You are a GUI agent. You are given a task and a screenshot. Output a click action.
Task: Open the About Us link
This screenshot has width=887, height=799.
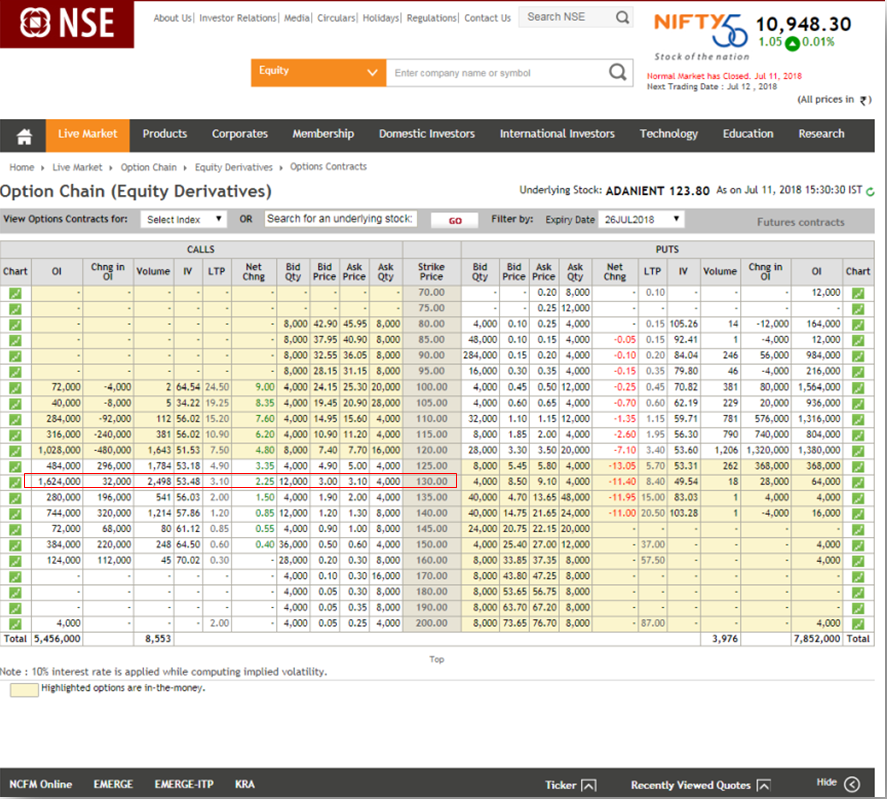pyautogui.click(x=173, y=18)
